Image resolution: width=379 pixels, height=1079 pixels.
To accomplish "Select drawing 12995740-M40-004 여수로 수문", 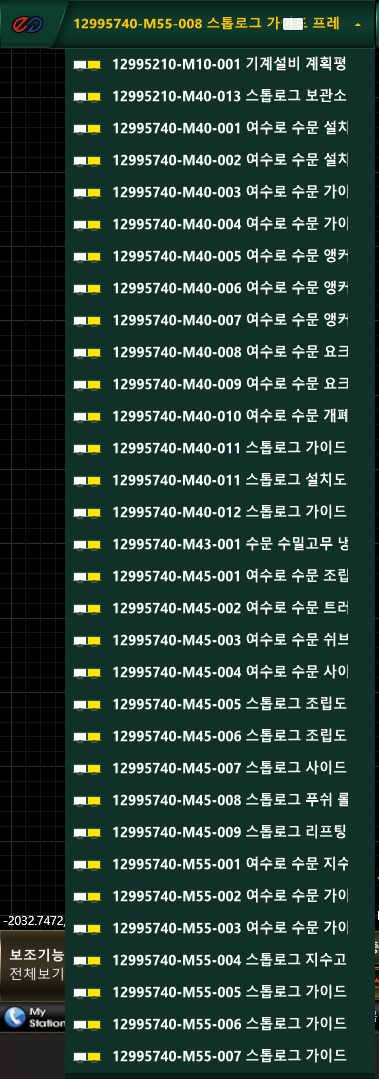I will tap(219, 224).
